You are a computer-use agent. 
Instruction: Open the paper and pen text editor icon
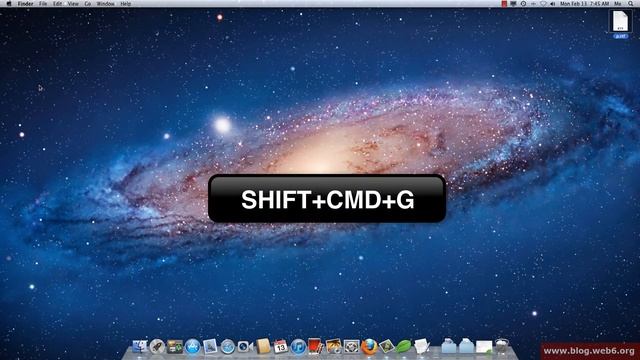click(421, 347)
